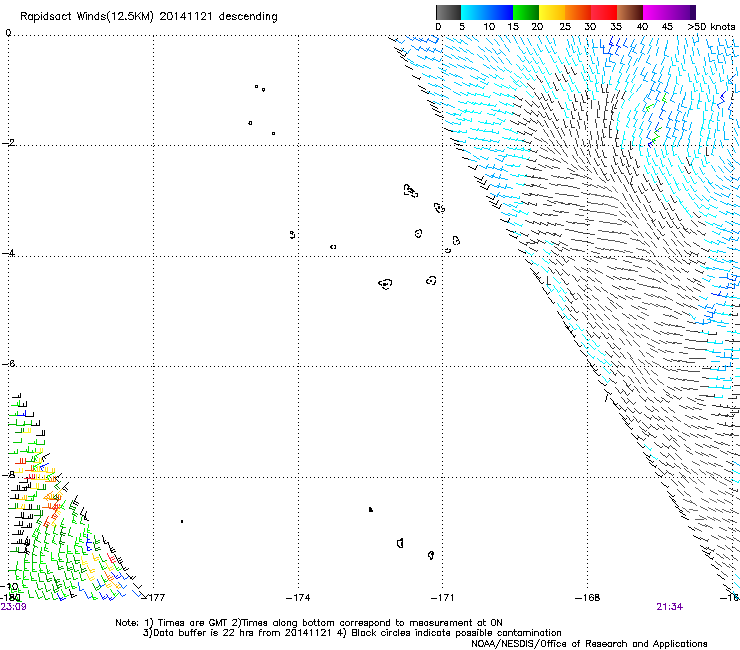Click the latitude label '-2'

tap(8, 143)
